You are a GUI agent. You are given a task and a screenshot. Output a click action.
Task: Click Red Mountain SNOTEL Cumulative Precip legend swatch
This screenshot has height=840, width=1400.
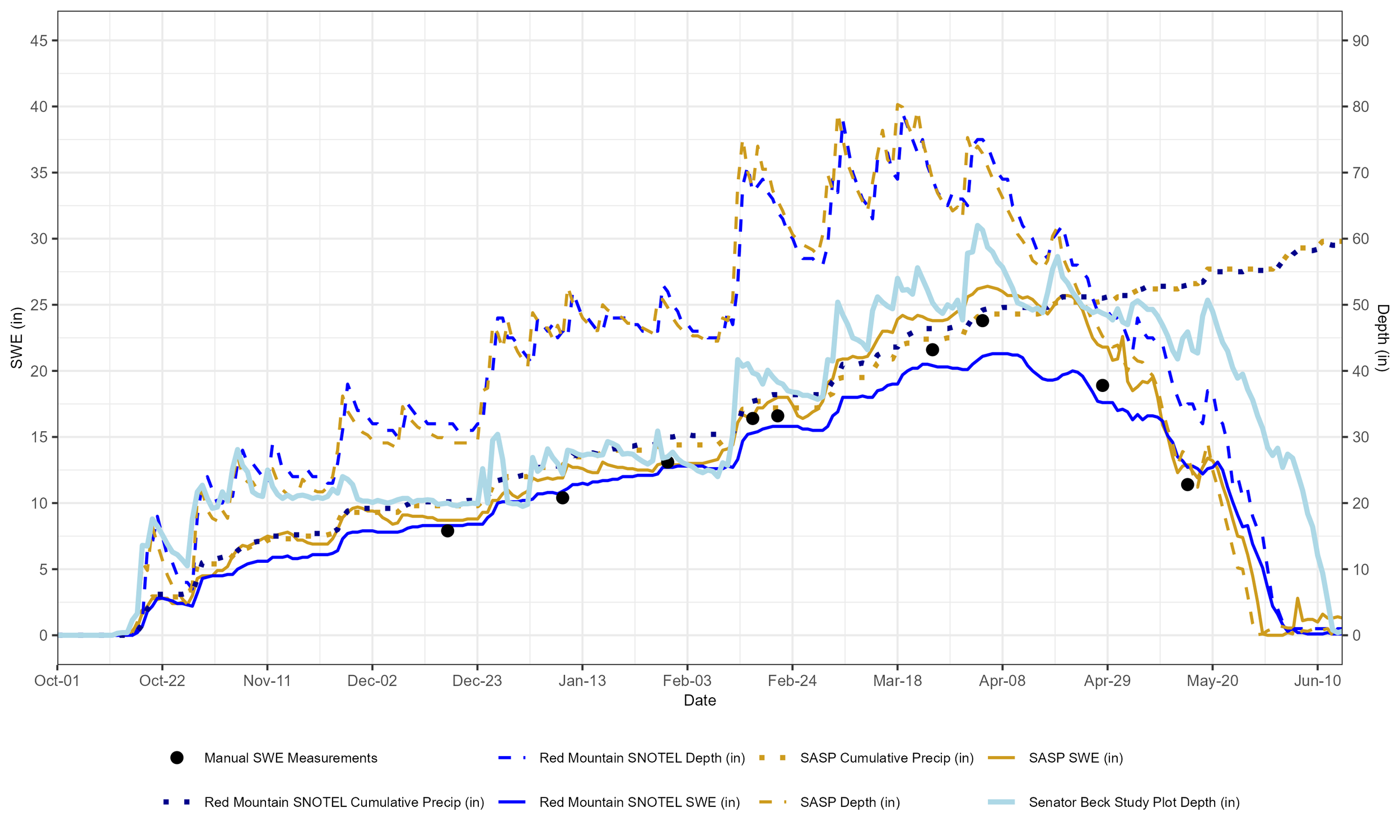point(176,802)
